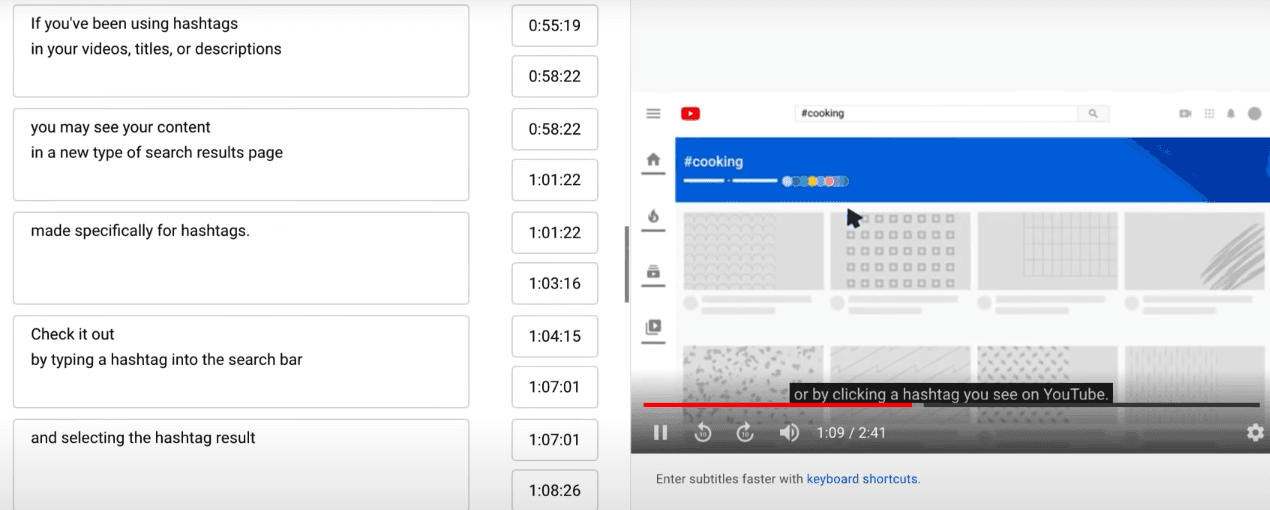1270x510 pixels.
Task: Click the caption list scrollbar
Action: pyautogui.click(x=626, y=264)
